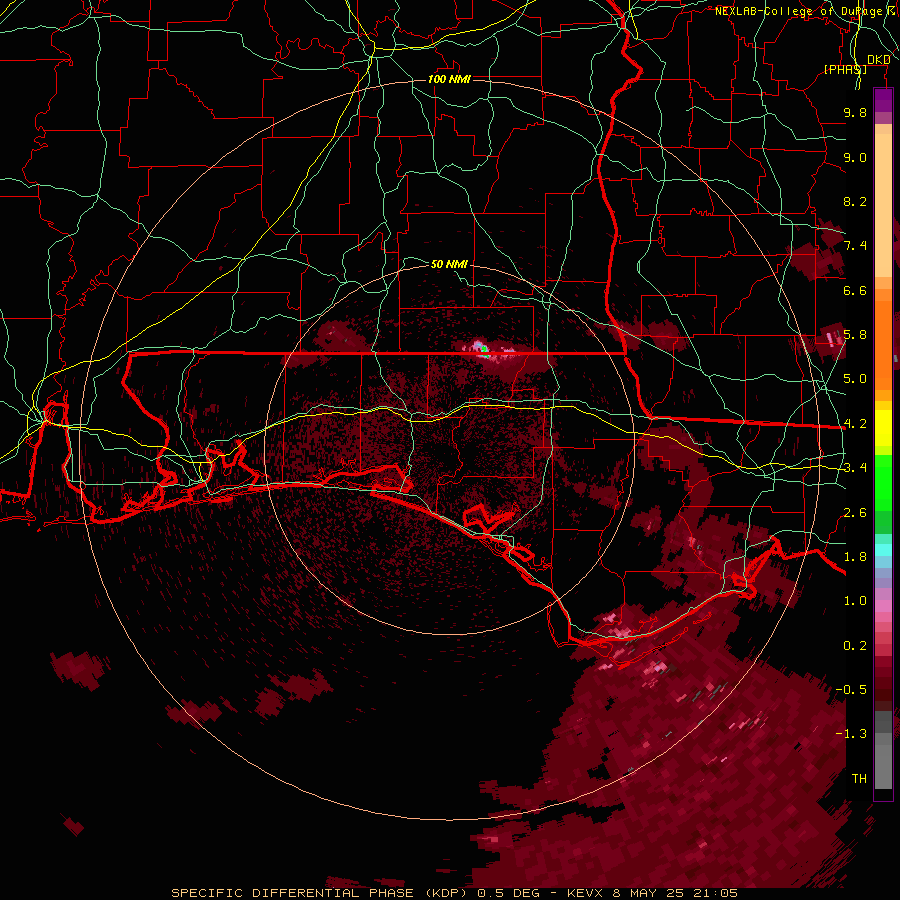The width and height of the screenshot is (900, 900).
Task: Click the 1.0 value on the color scale
Action: pyautogui.click(x=855, y=601)
